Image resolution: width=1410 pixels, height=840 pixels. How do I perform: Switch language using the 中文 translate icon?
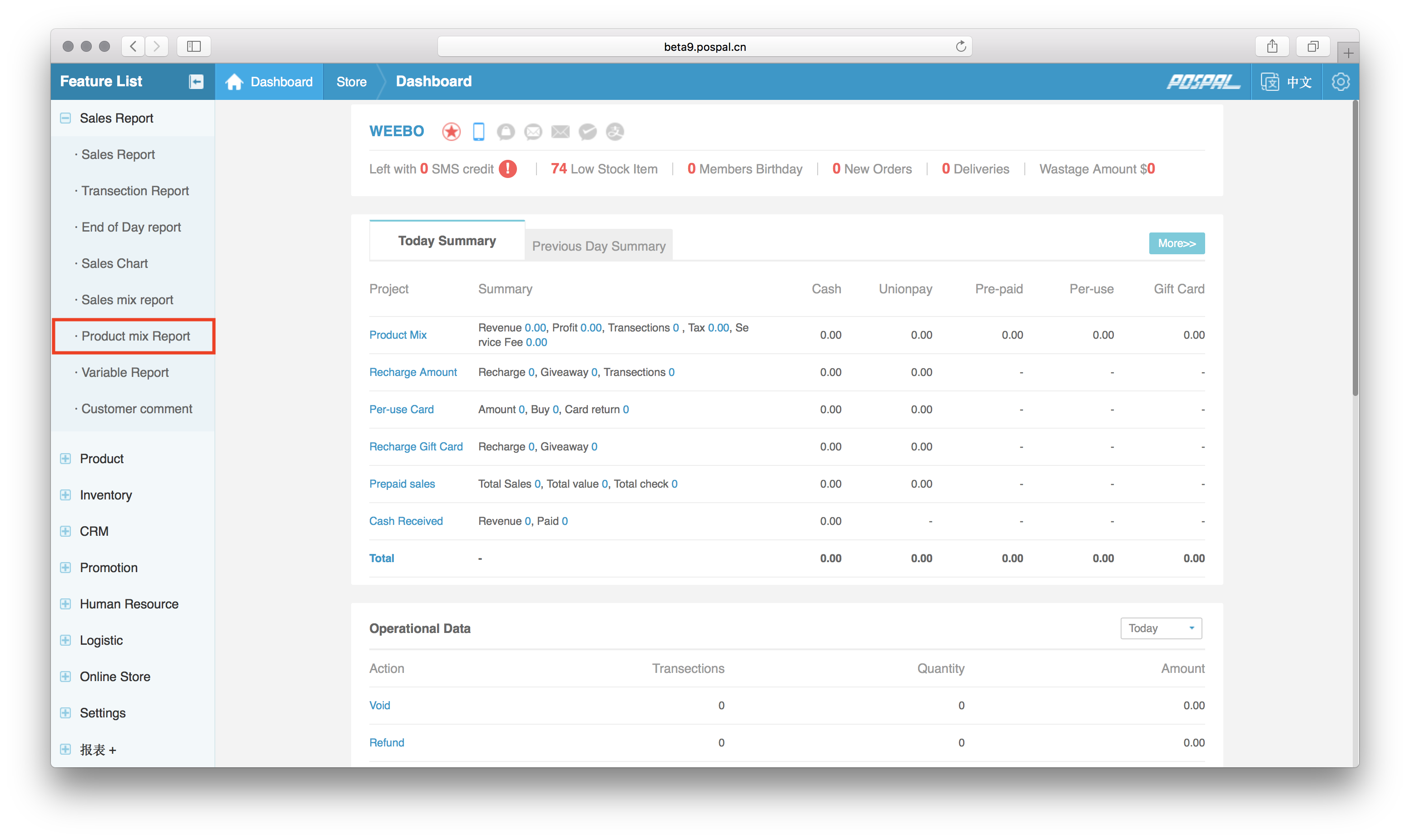(1270, 82)
